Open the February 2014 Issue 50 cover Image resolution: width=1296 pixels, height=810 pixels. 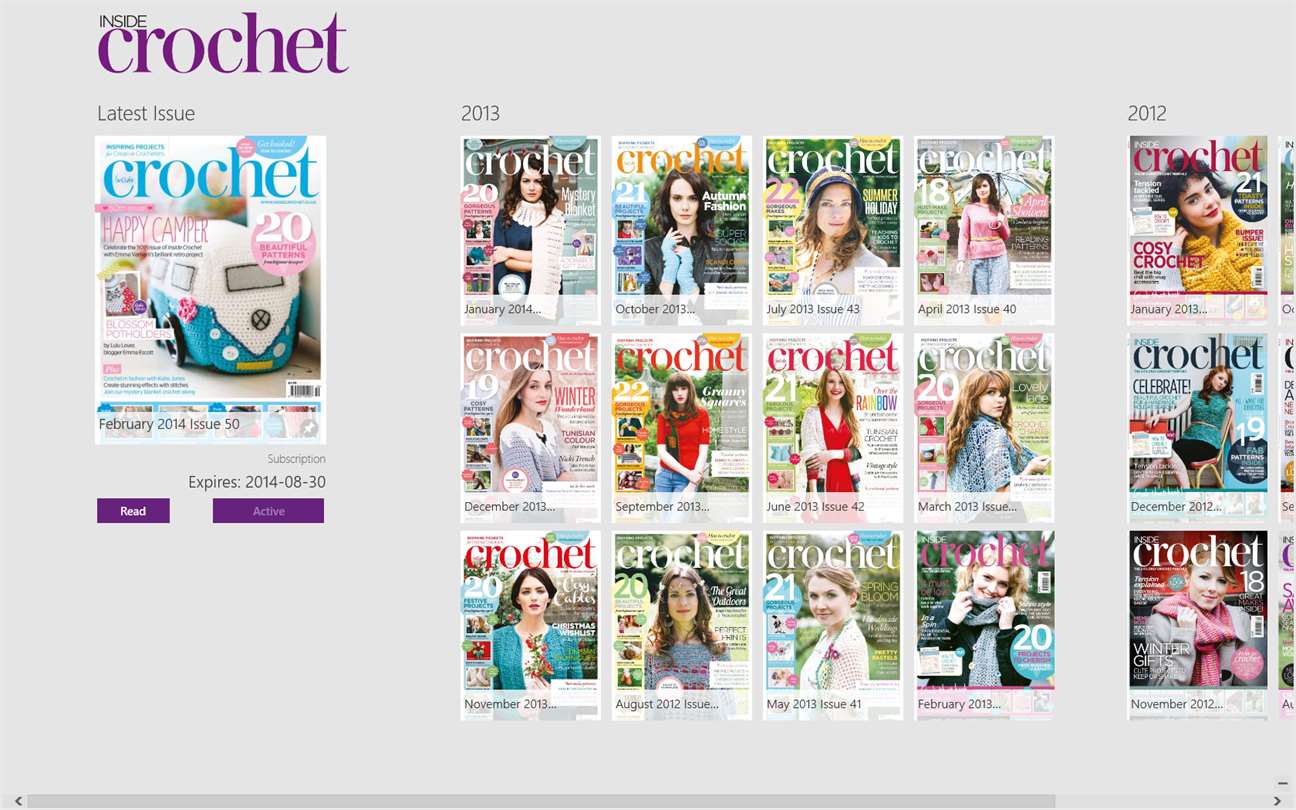[x=210, y=289]
